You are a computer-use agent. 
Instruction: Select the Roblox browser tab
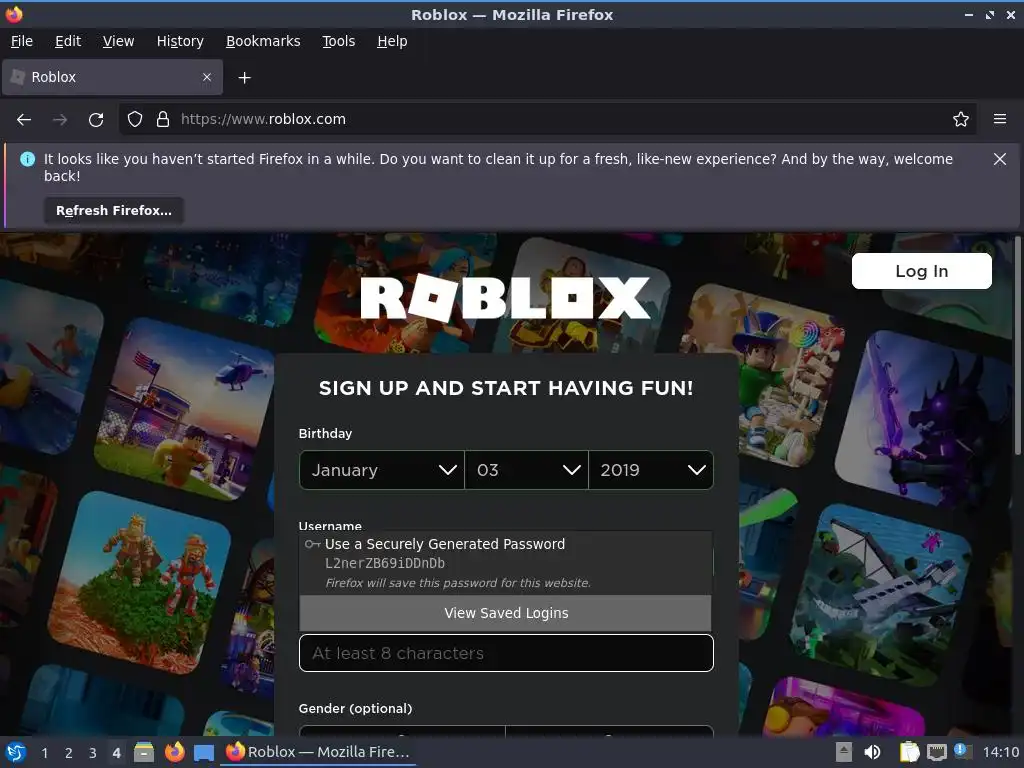pos(112,77)
